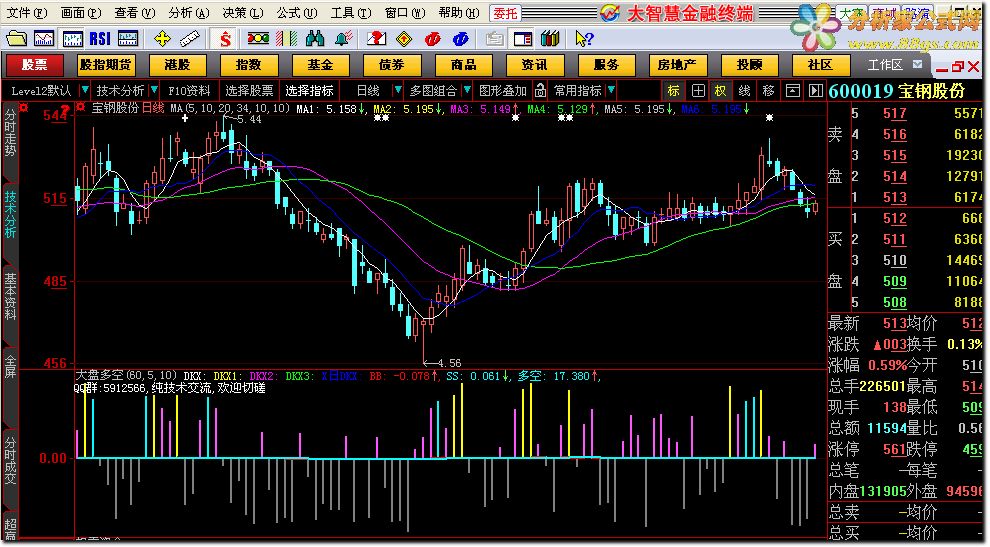
Task: Expand the 技术分析 toolbar dropdown arrow
Action: point(155,91)
